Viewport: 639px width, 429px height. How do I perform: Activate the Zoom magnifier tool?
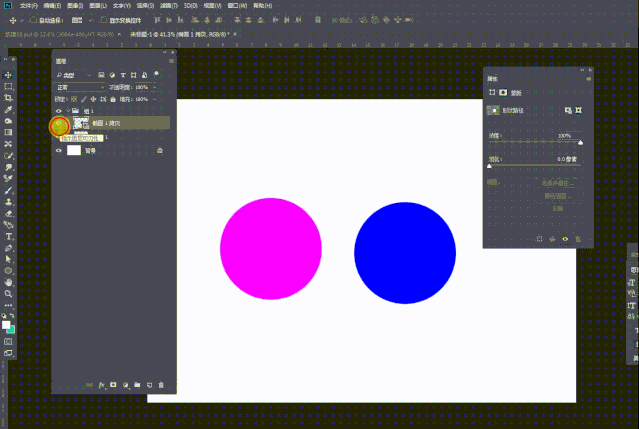pyautogui.click(x=8, y=293)
